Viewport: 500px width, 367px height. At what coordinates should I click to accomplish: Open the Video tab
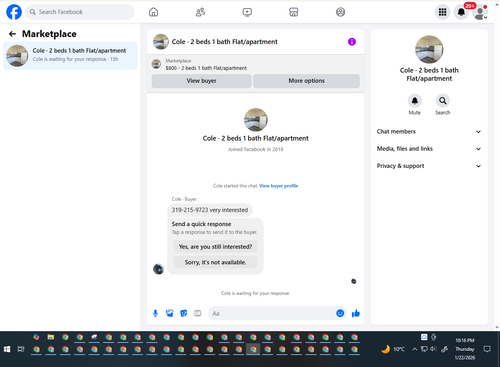click(x=247, y=12)
